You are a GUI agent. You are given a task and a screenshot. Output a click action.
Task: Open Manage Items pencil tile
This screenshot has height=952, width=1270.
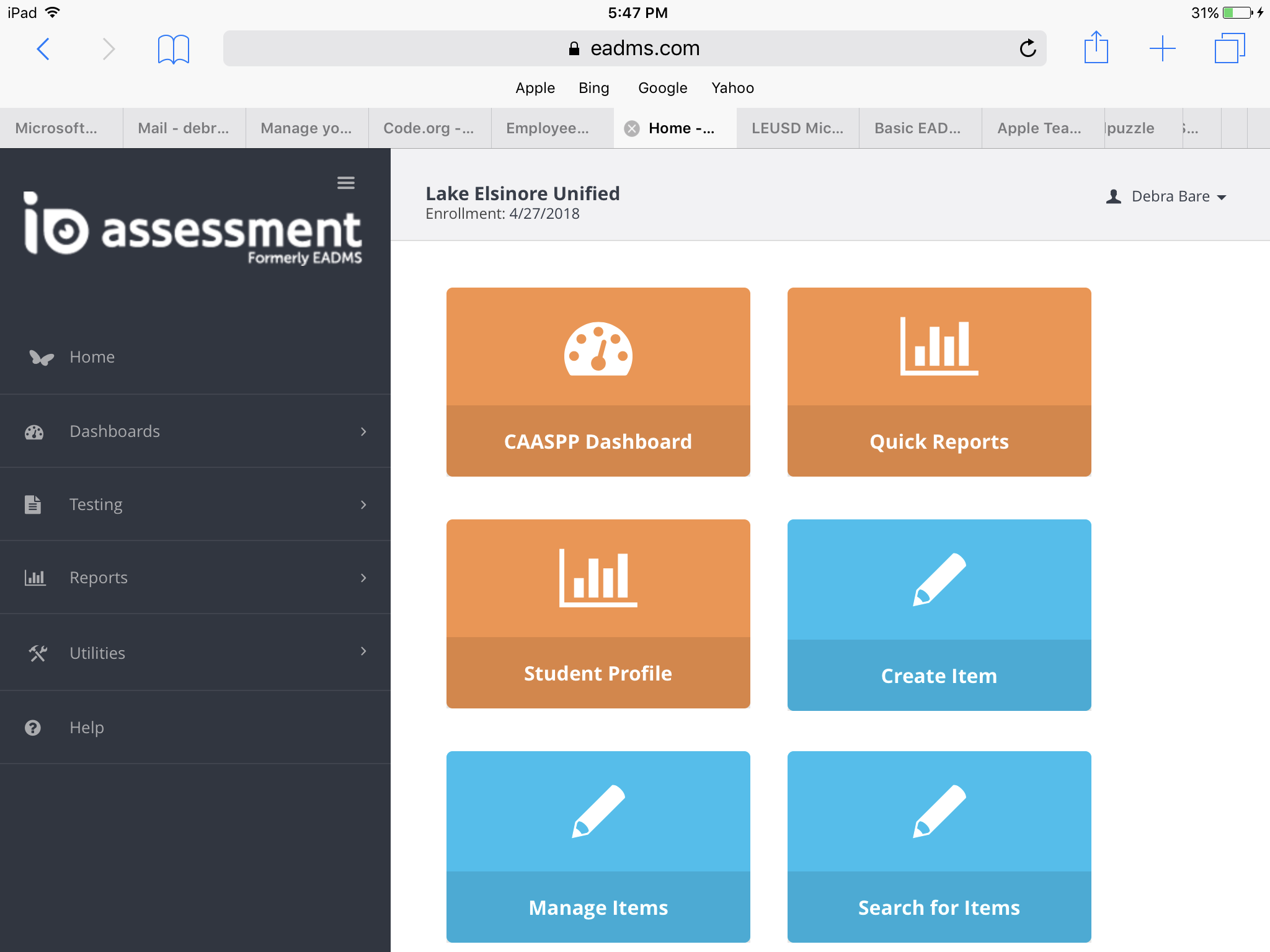[598, 811]
